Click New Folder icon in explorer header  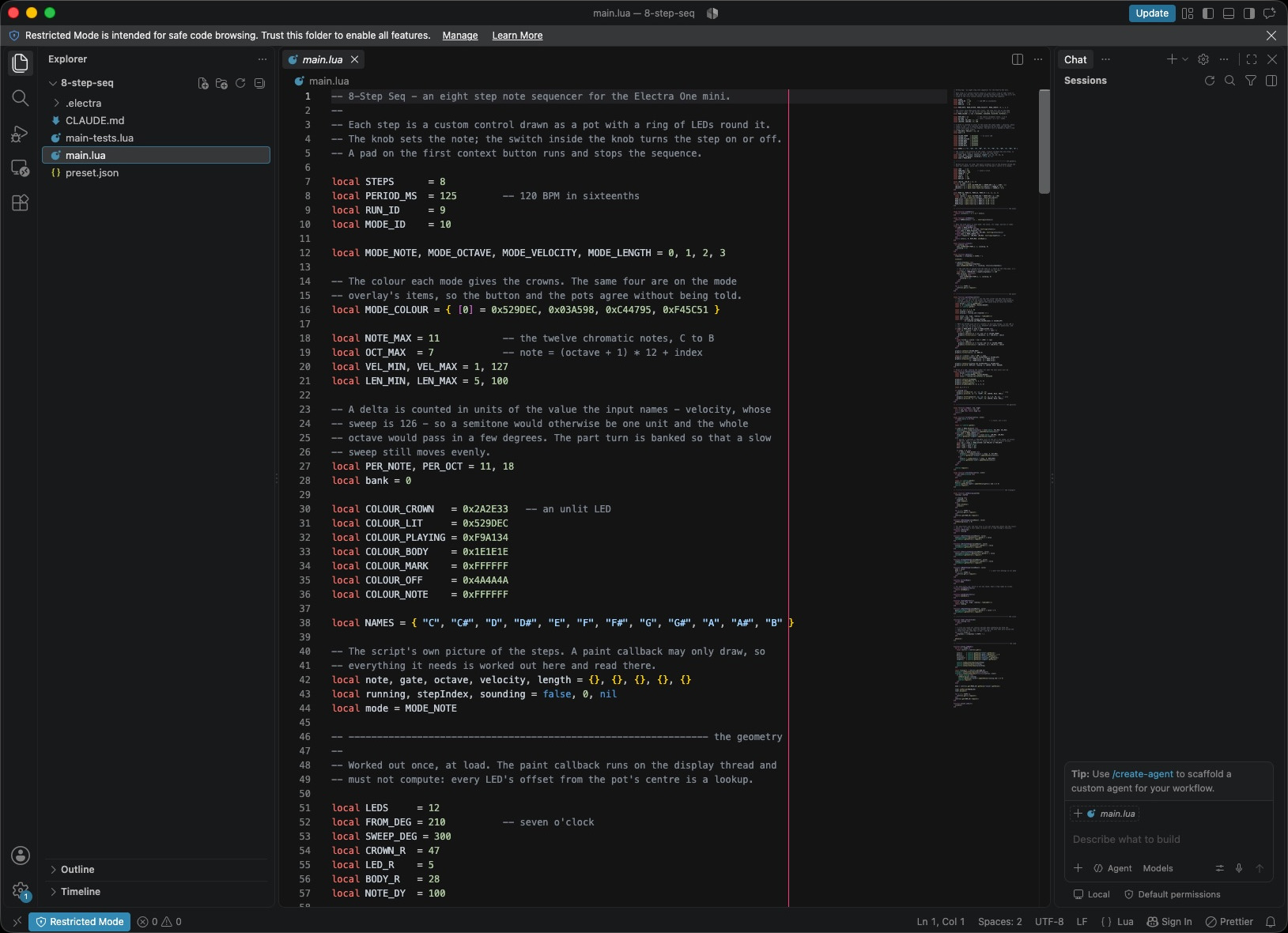222,83
